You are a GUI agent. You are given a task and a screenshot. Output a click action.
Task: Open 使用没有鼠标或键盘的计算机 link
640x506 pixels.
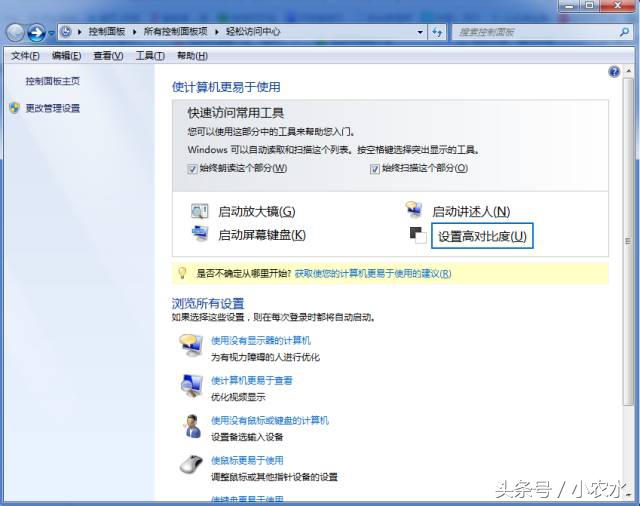[x=270, y=420]
